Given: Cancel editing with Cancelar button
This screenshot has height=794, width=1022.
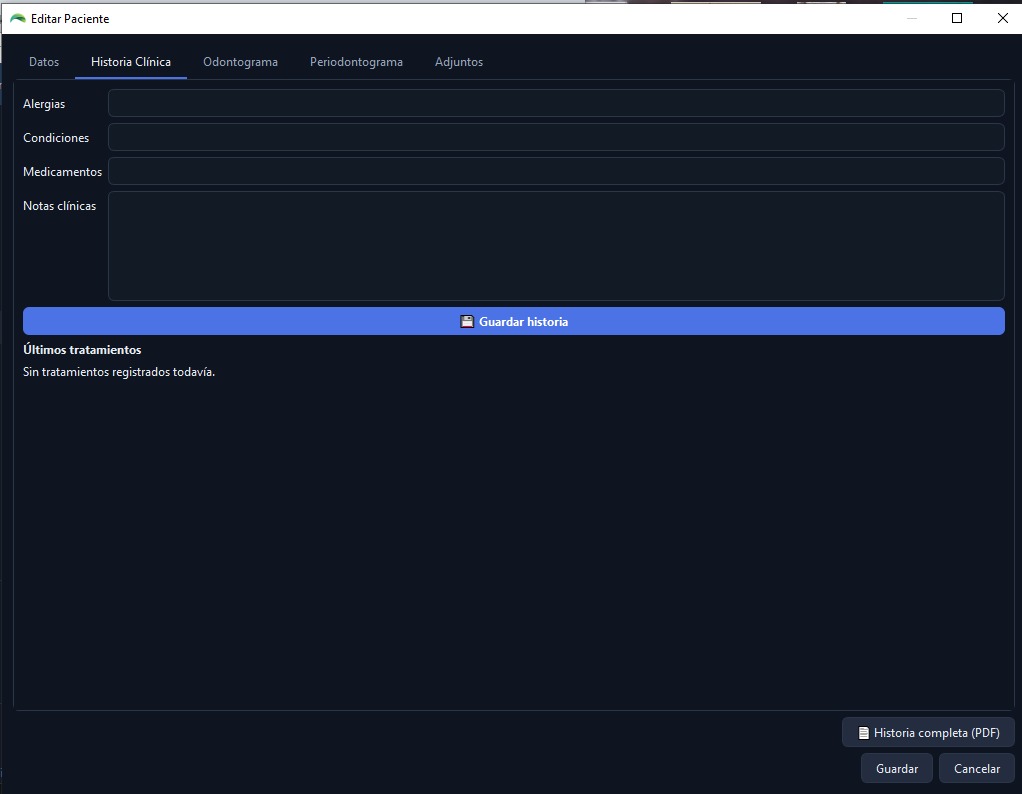Looking at the screenshot, I should click(977, 769).
